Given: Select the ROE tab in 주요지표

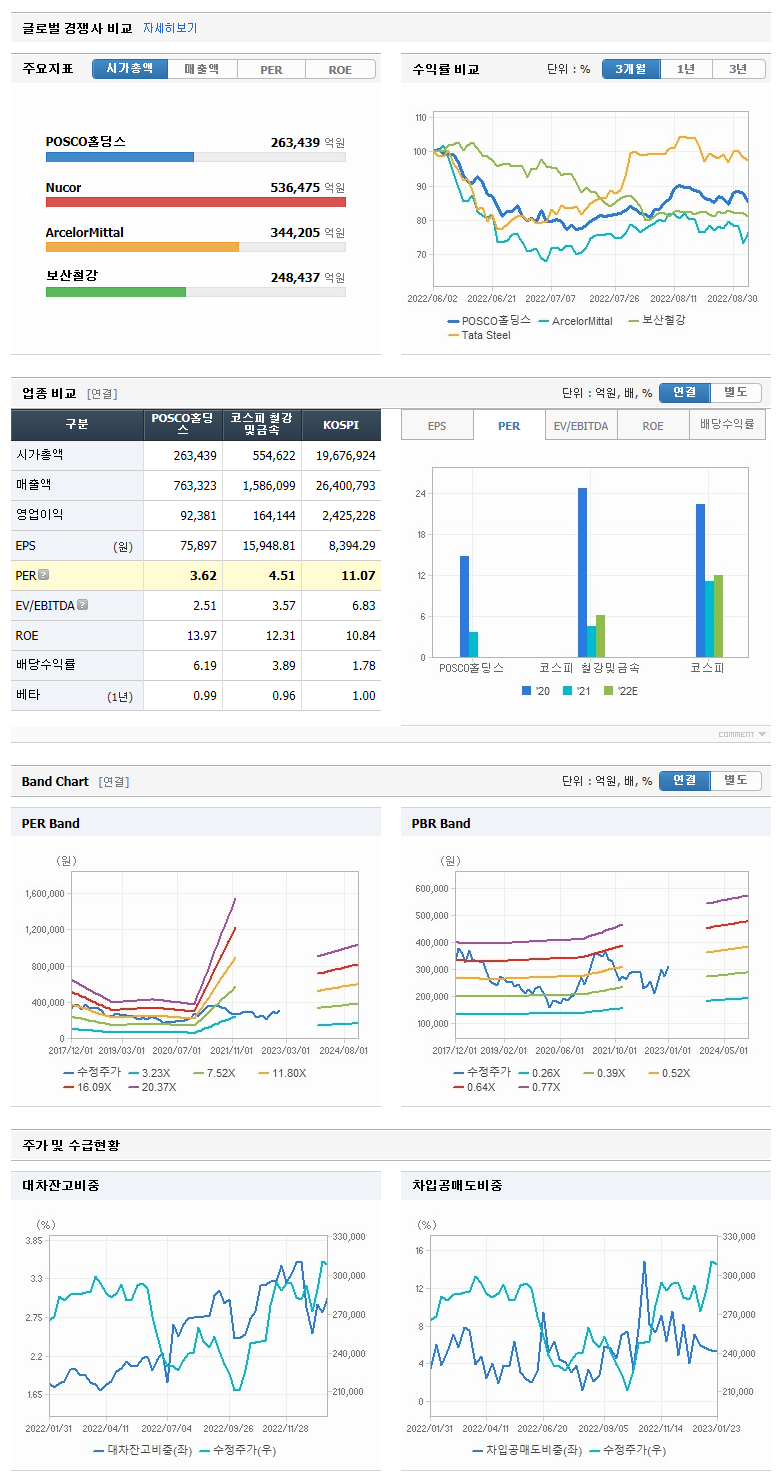Looking at the screenshot, I should 341,69.
